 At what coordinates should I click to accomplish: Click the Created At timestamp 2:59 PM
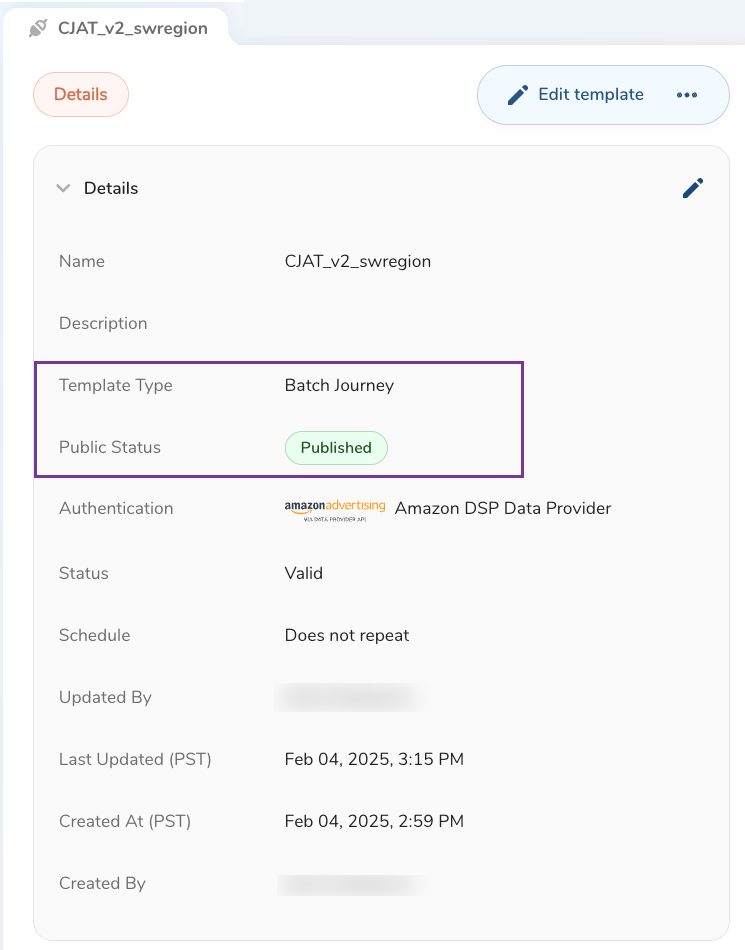point(374,822)
